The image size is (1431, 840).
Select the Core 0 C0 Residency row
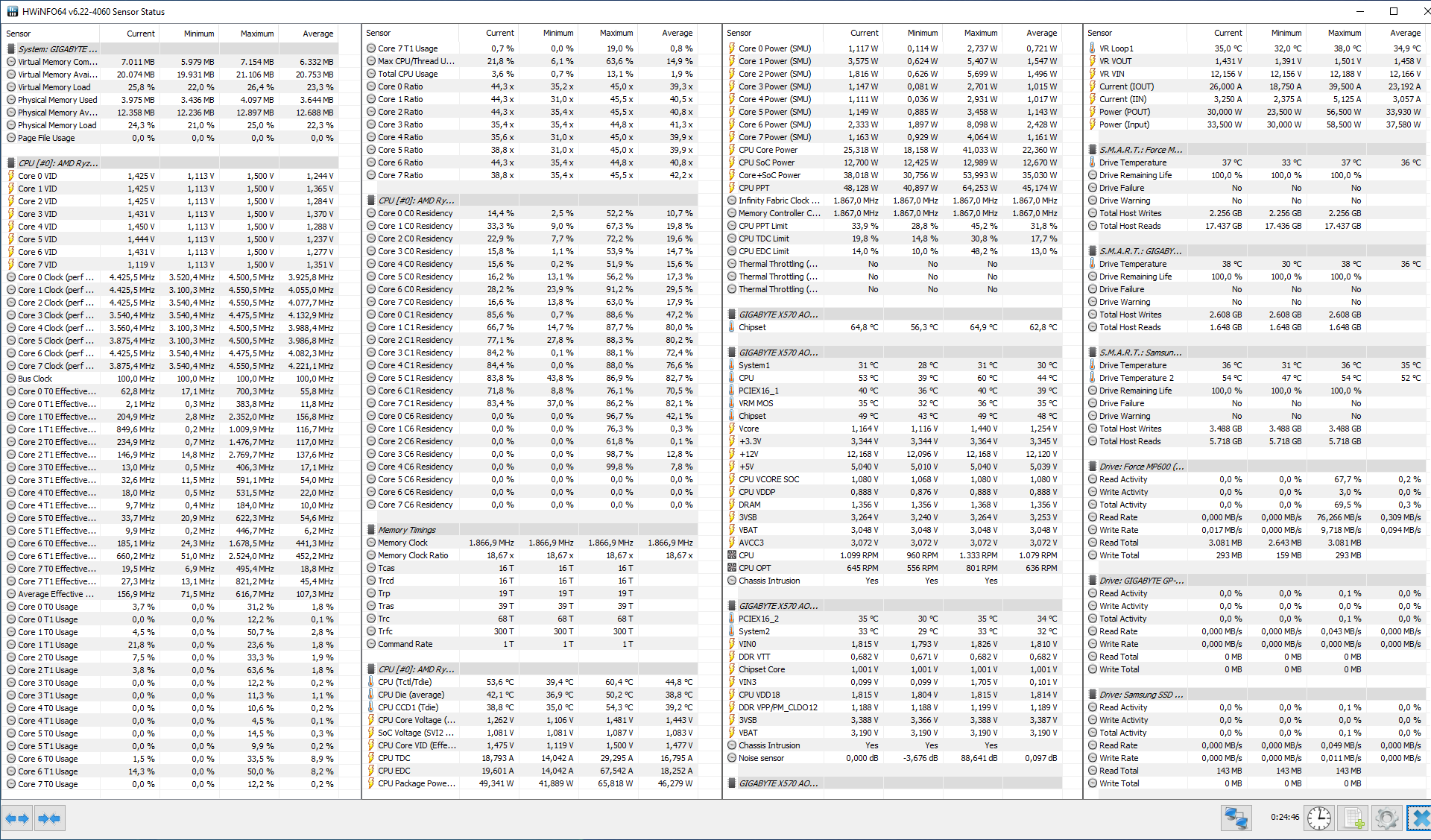(532, 213)
